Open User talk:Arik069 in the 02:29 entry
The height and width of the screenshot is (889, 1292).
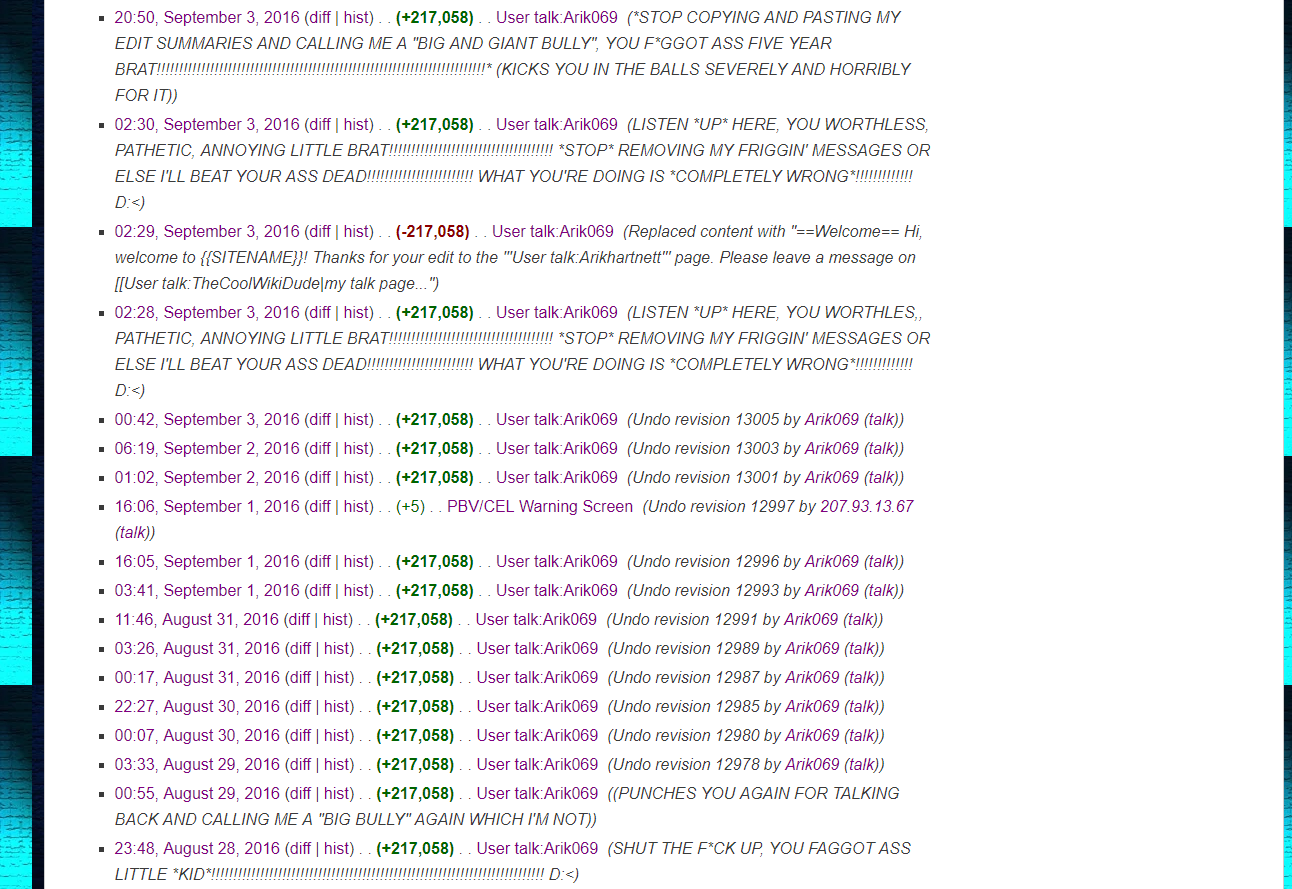point(553,231)
